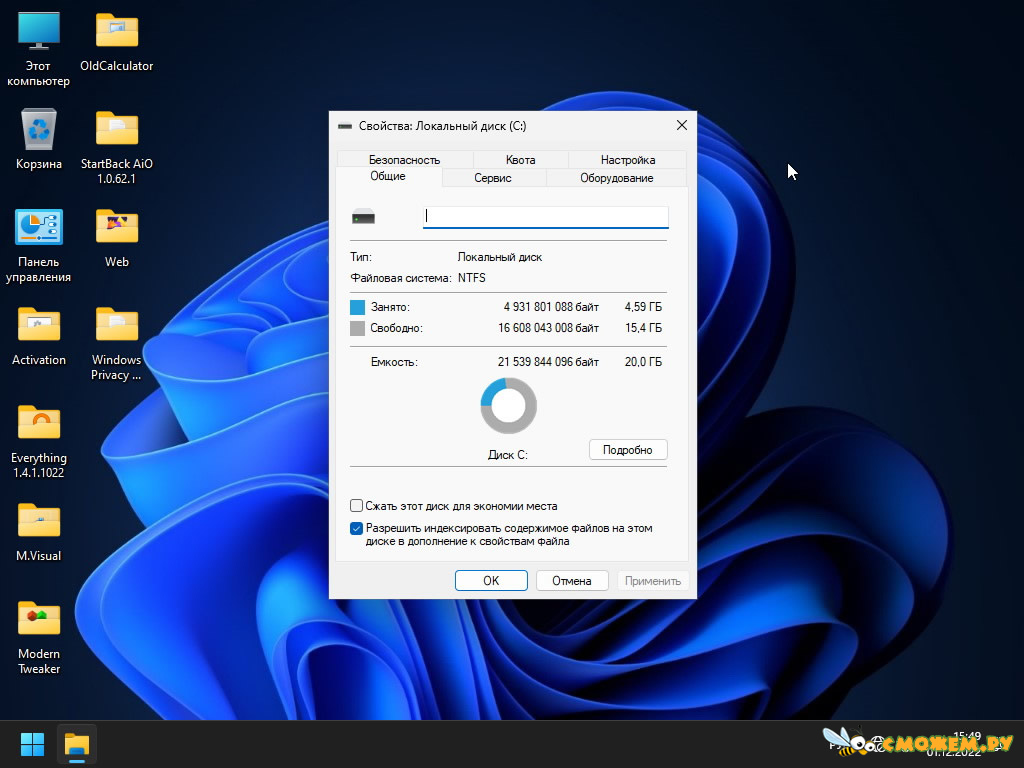Select the StartBack AiO folder icon
This screenshot has width=1024, height=768.
pyautogui.click(x=116, y=147)
